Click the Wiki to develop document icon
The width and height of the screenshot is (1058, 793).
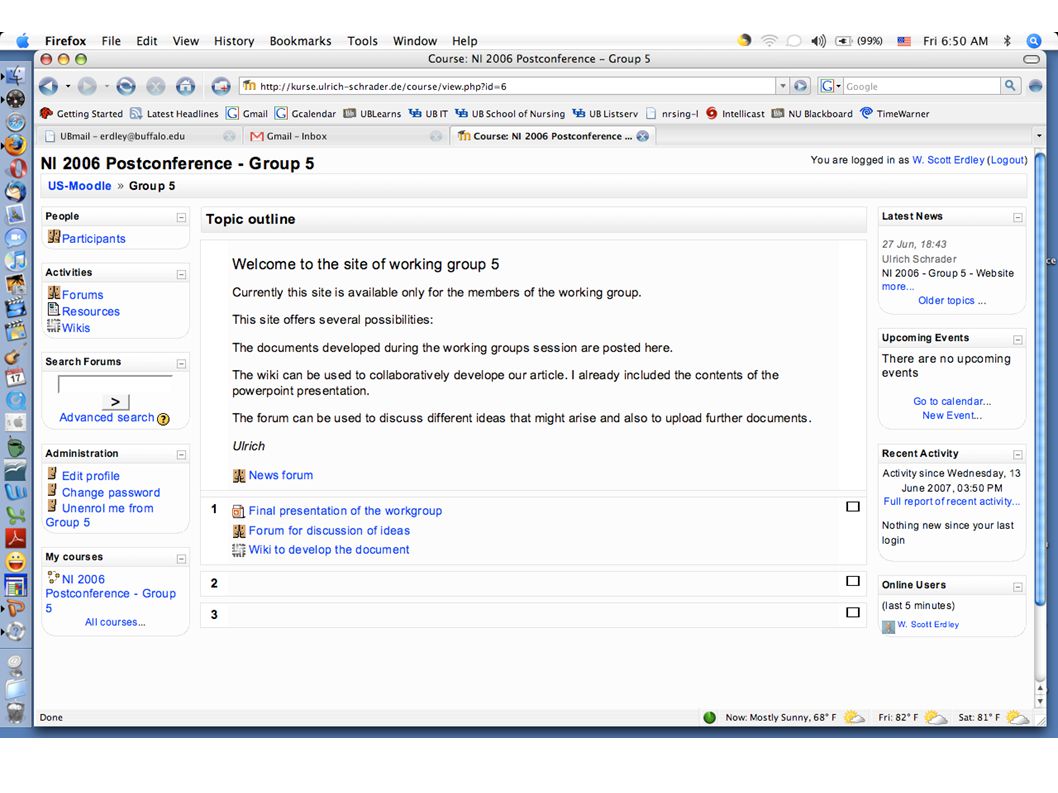(238, 550)
